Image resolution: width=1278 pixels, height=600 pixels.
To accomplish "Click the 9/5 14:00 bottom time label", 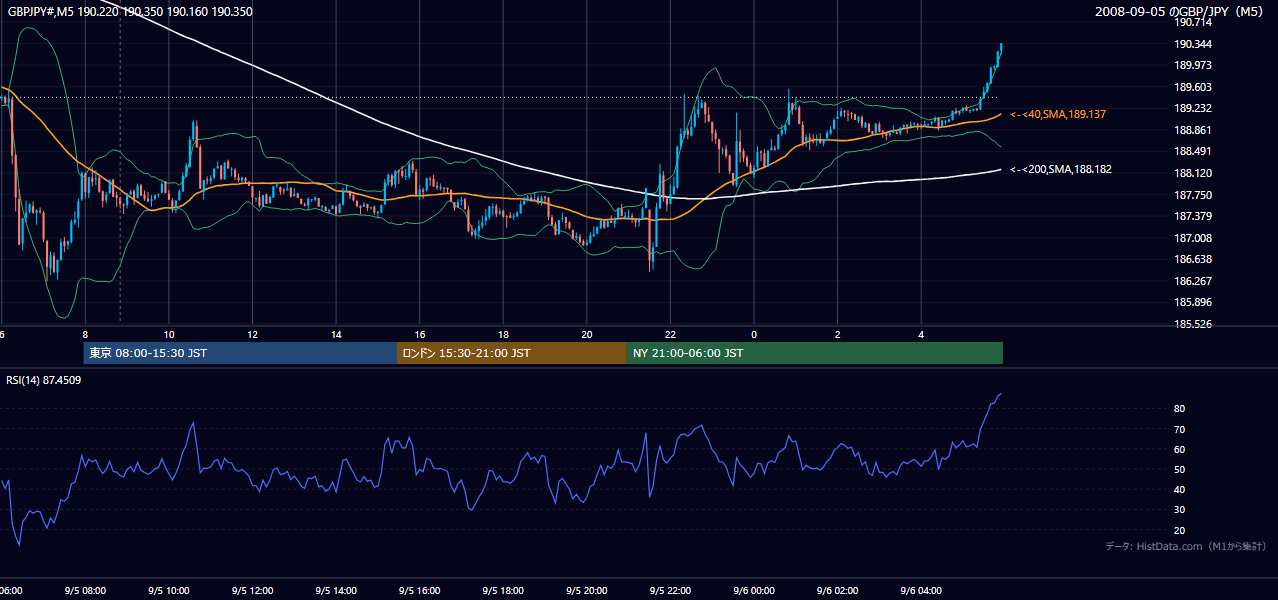I will point(336,591).
